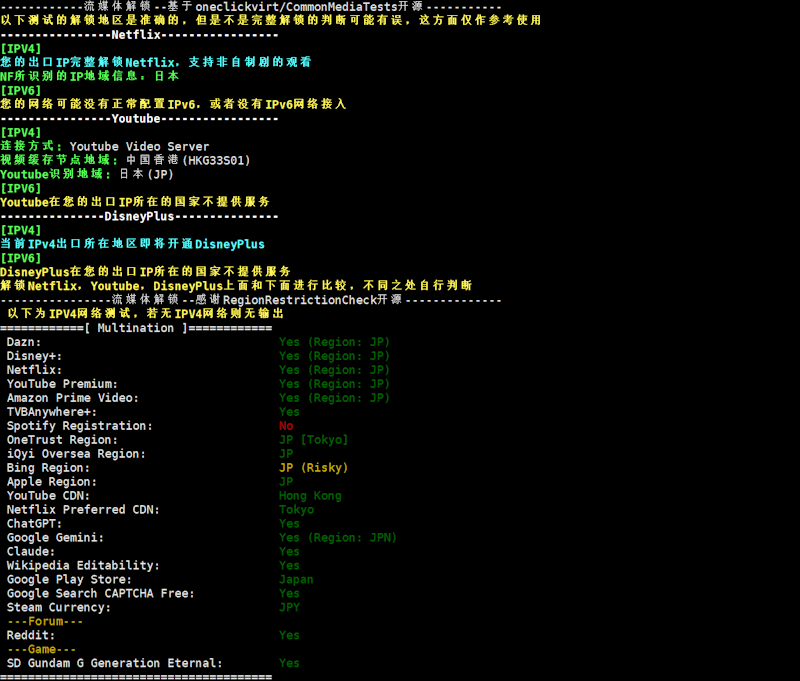Click the Google Gemini 'Yes (Region: JPN)' result

[x=338, y=538]
